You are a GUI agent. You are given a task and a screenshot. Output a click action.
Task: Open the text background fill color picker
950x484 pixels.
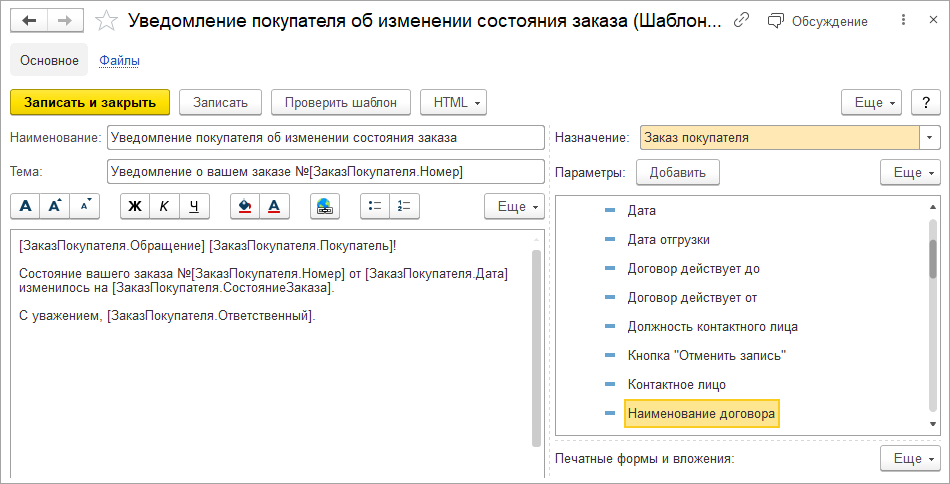pyautogui.click(x=244, y=206)
